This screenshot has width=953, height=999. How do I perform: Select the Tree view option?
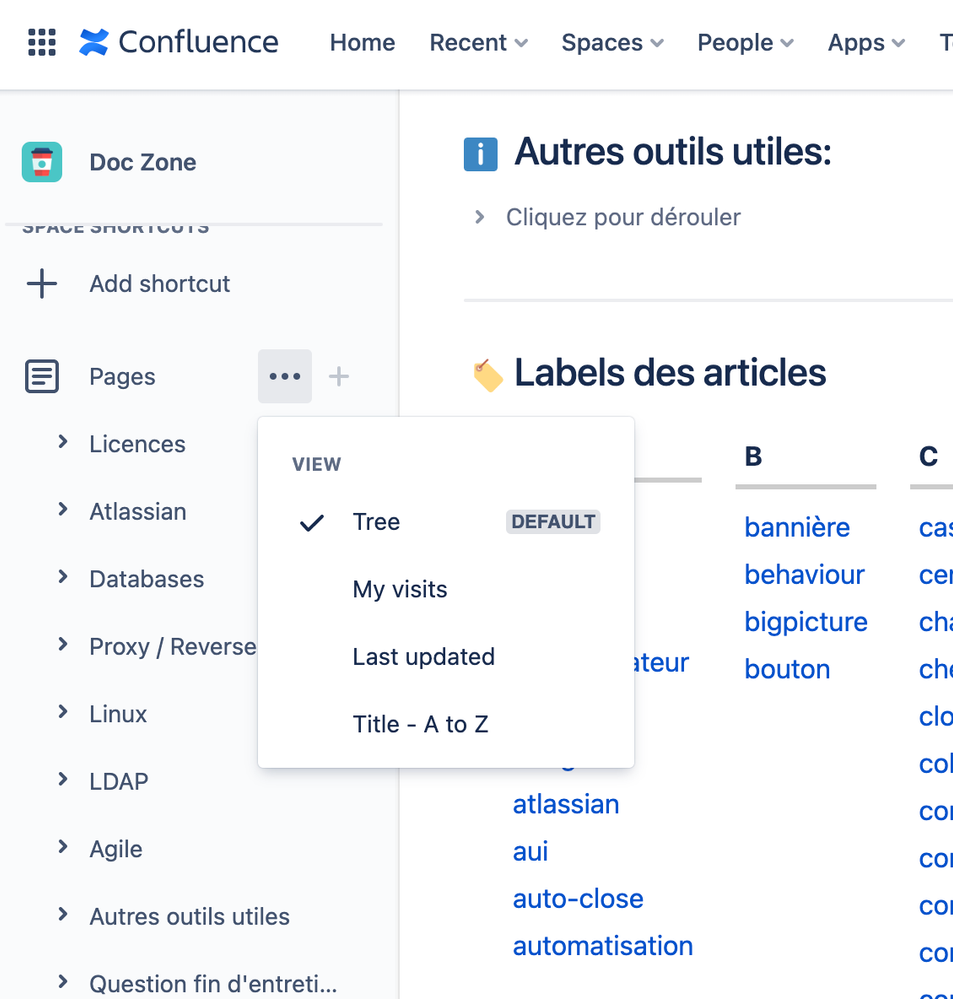click(446, 522)
